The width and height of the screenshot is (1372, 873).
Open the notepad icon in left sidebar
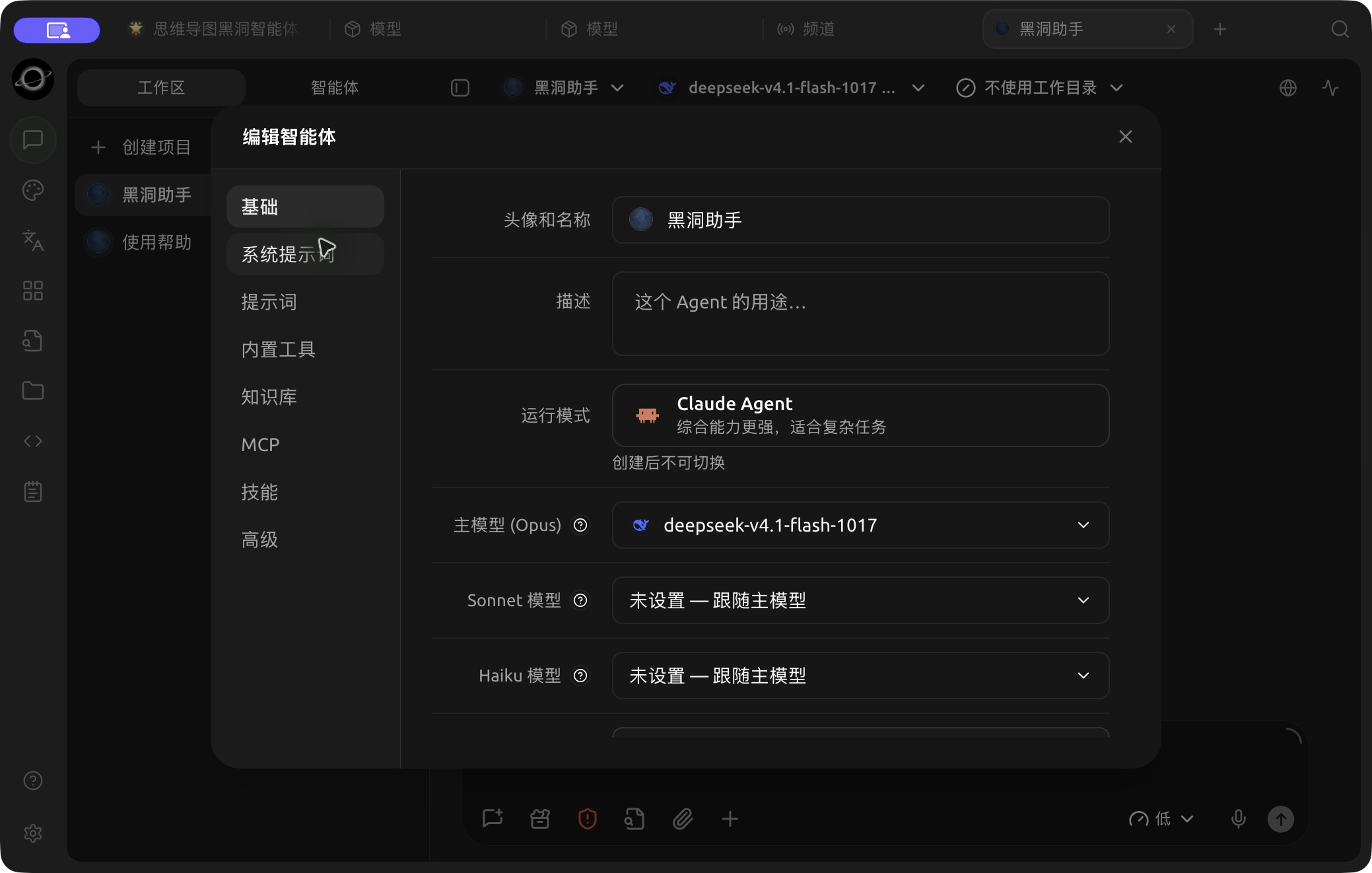click(33, 491)
